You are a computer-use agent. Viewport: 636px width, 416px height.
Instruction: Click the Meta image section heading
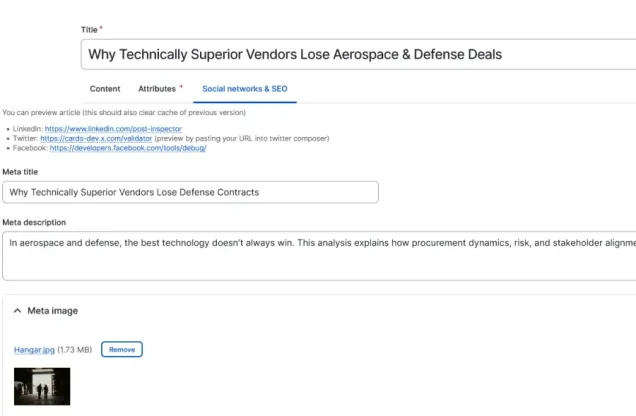(52, 311)
